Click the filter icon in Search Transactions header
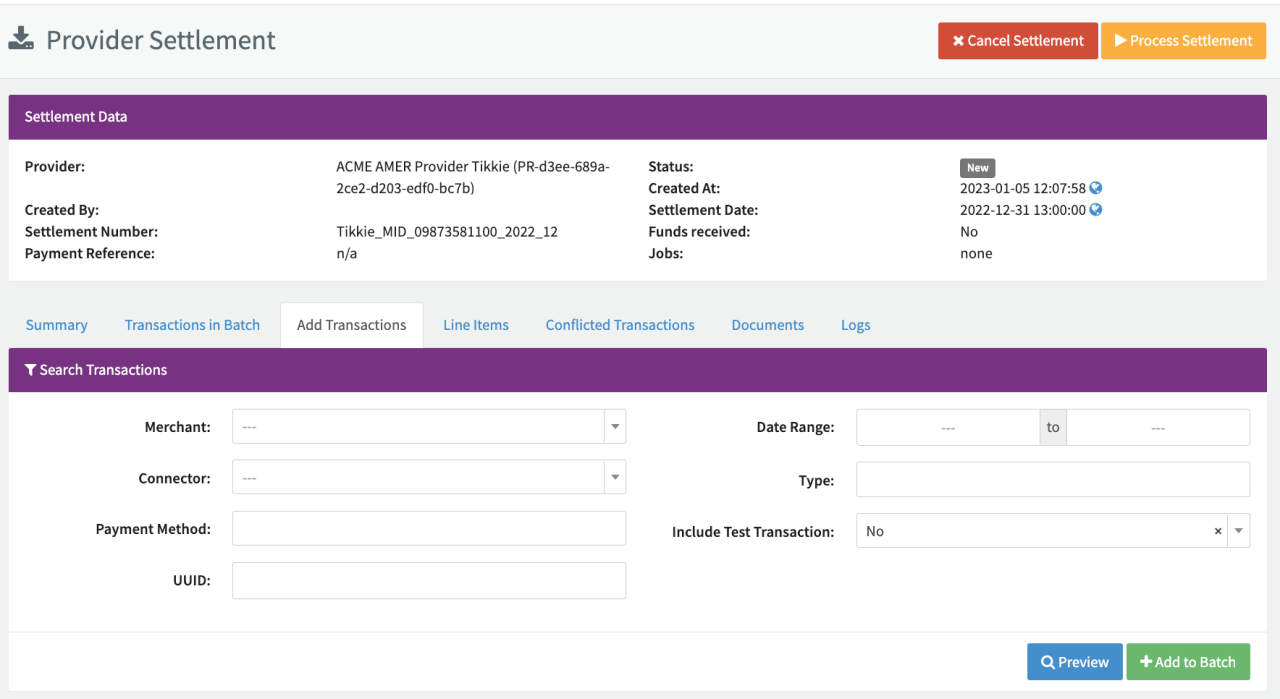 pyautogui.click(x=30, y=370)
